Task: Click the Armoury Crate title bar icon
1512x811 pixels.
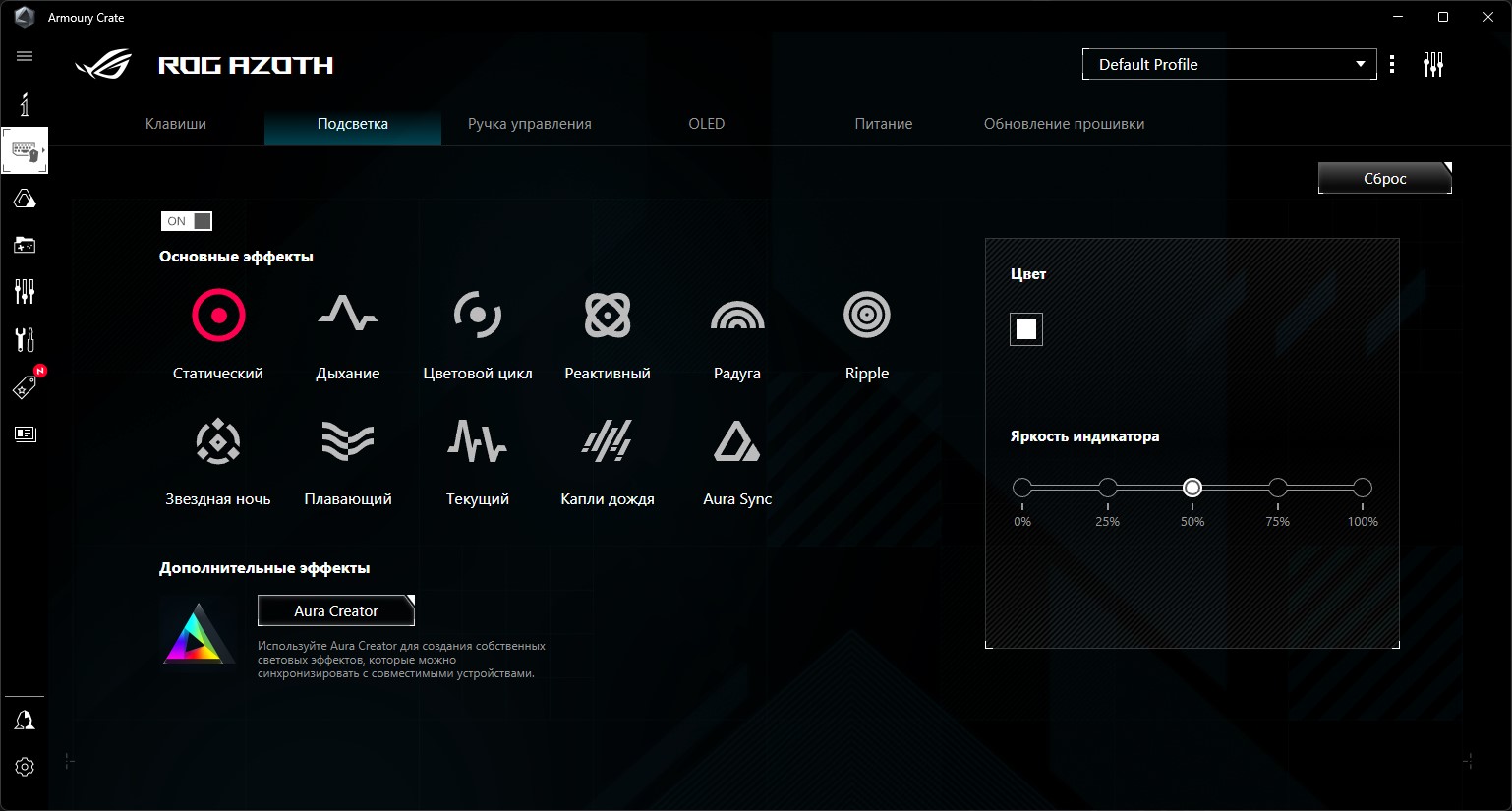Action: click(25, 17)
